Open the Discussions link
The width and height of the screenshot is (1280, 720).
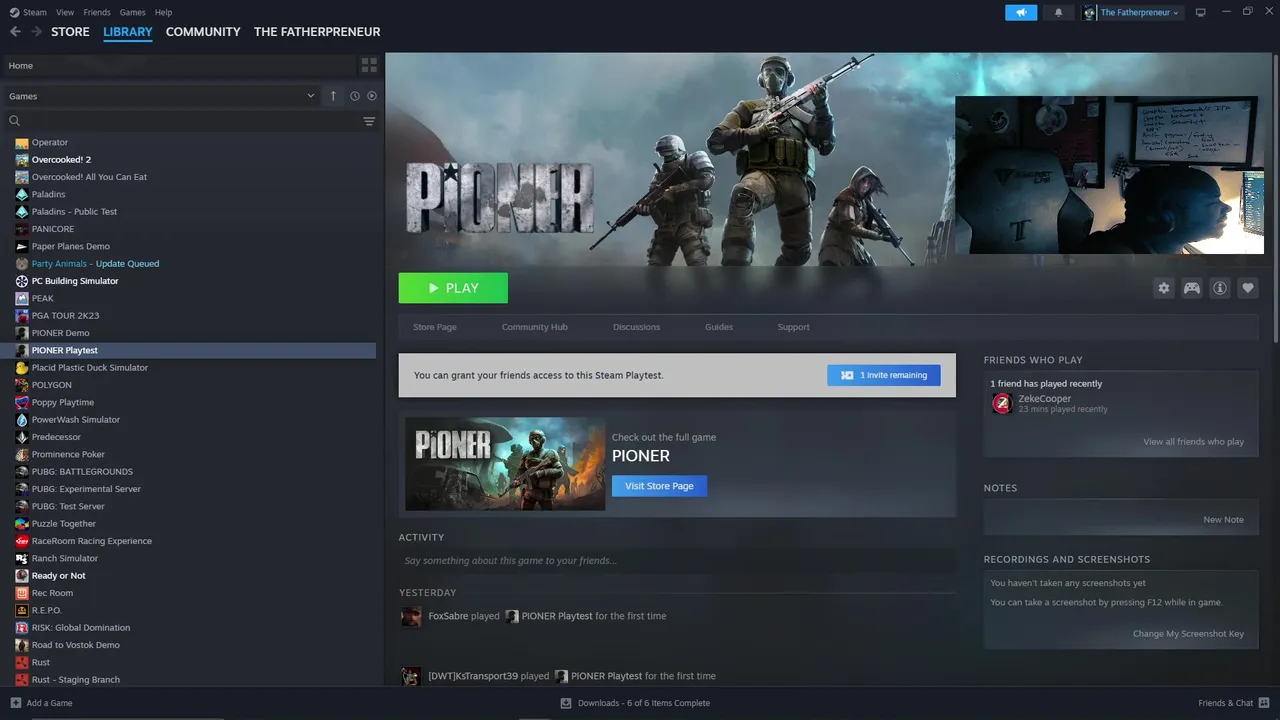click(636, 327)
